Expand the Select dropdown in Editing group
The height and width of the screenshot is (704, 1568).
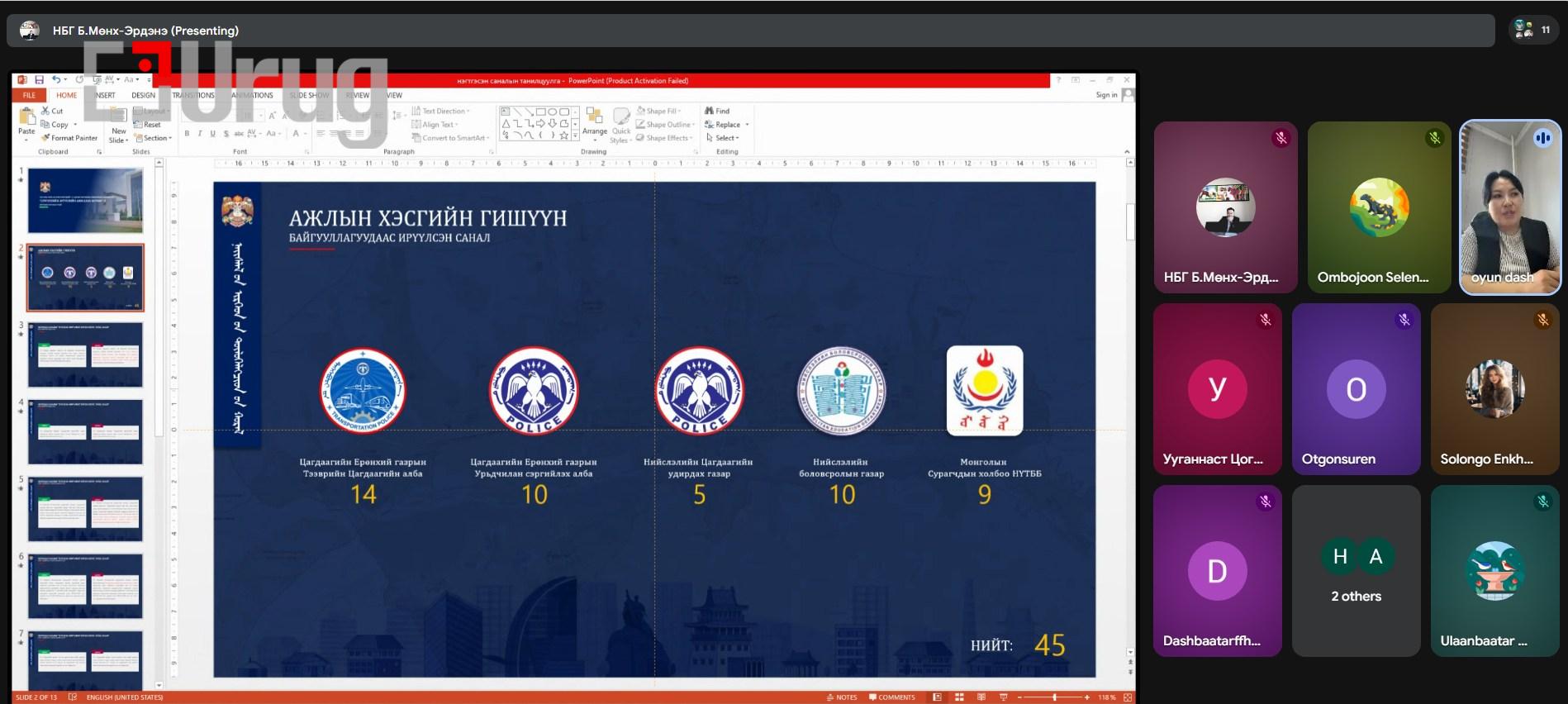pyautogui.click(x=724, y=138)
